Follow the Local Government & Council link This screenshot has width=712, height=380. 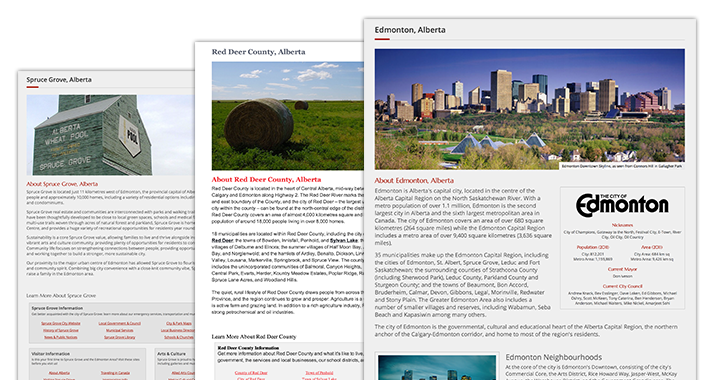coord(119,323)
